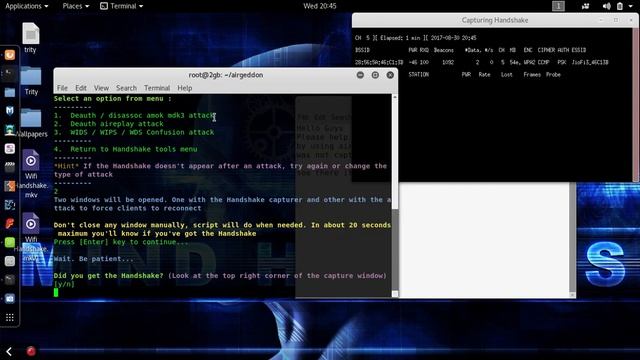Close the airgeddon terminal window
The image size is (640, 360).
(390, 75)
